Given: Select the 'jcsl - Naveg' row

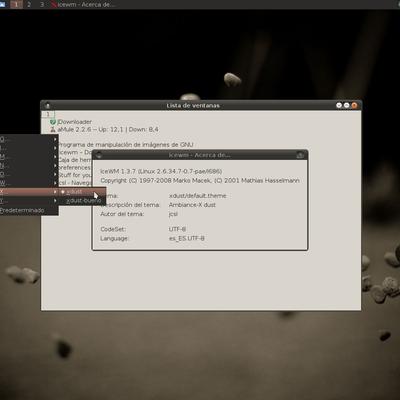Looking at the screenshot, I should [x=75, y=183].
